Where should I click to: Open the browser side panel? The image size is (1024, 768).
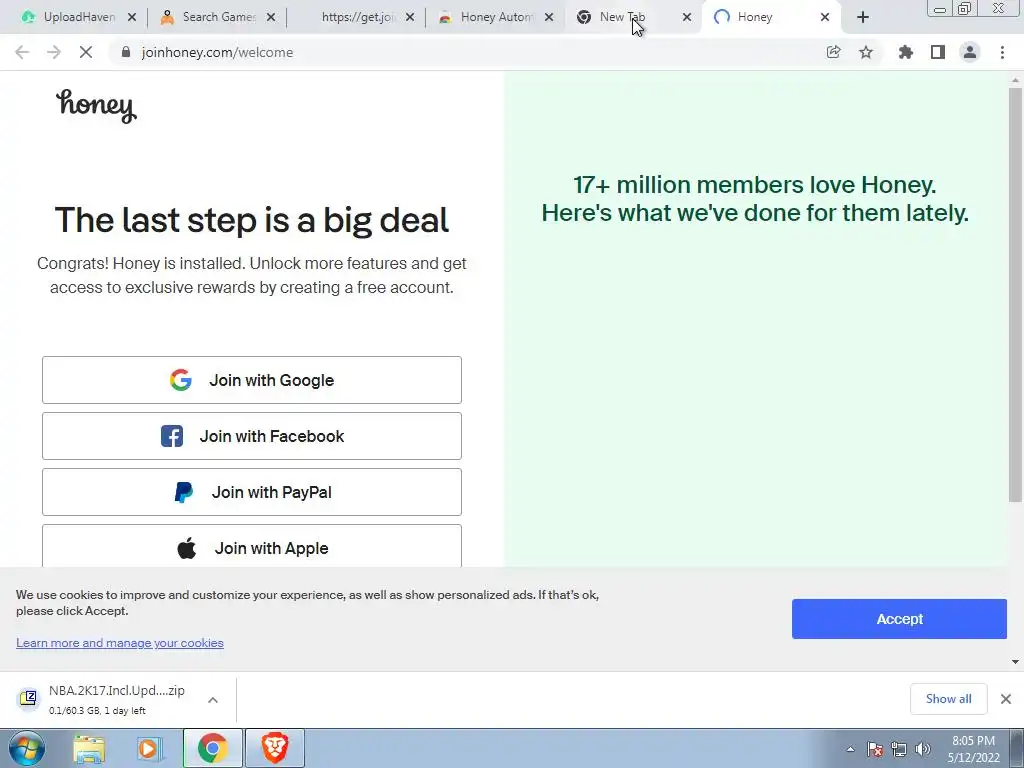point(938,52)
